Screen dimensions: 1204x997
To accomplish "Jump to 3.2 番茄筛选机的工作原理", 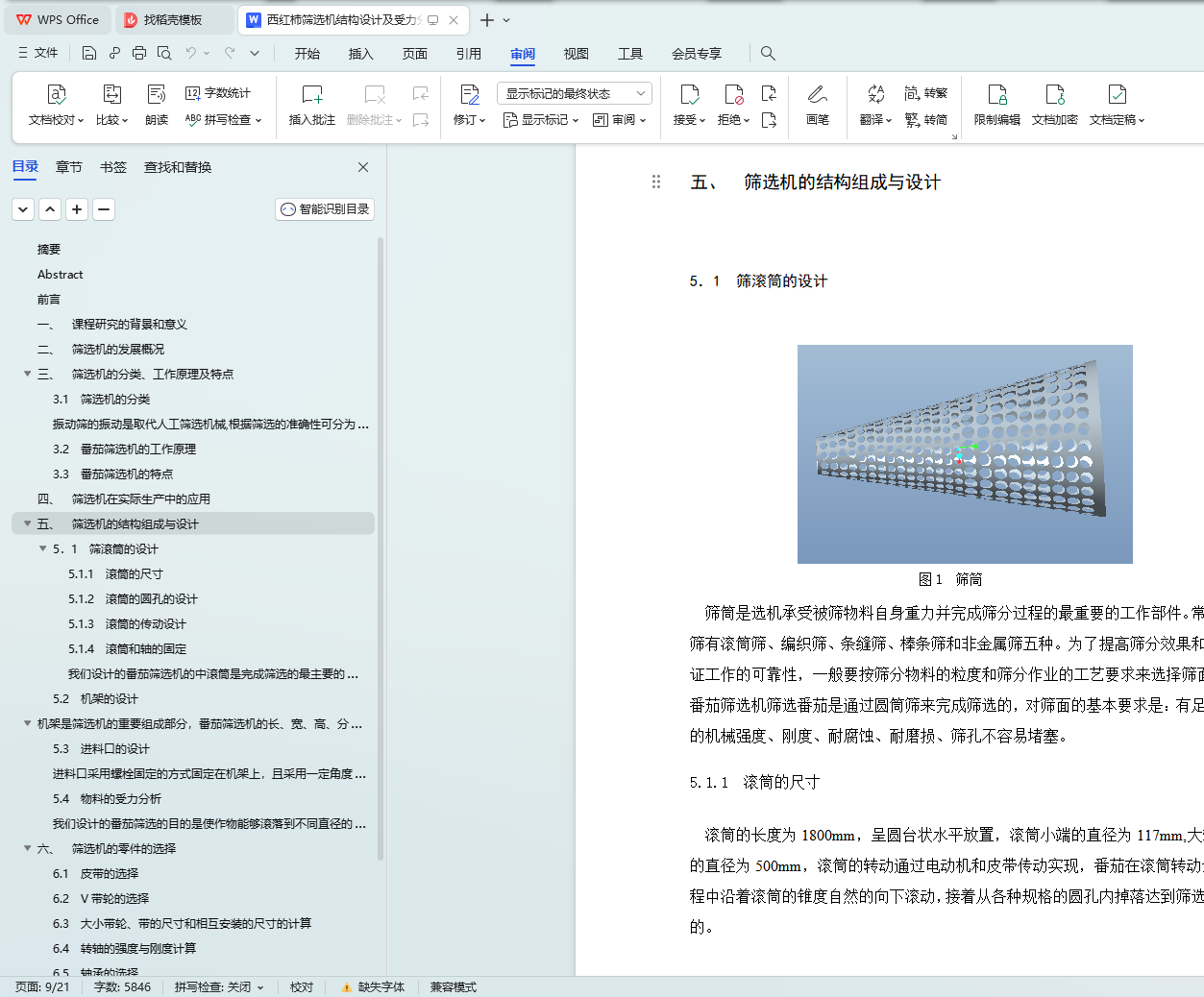I will 124,449.
